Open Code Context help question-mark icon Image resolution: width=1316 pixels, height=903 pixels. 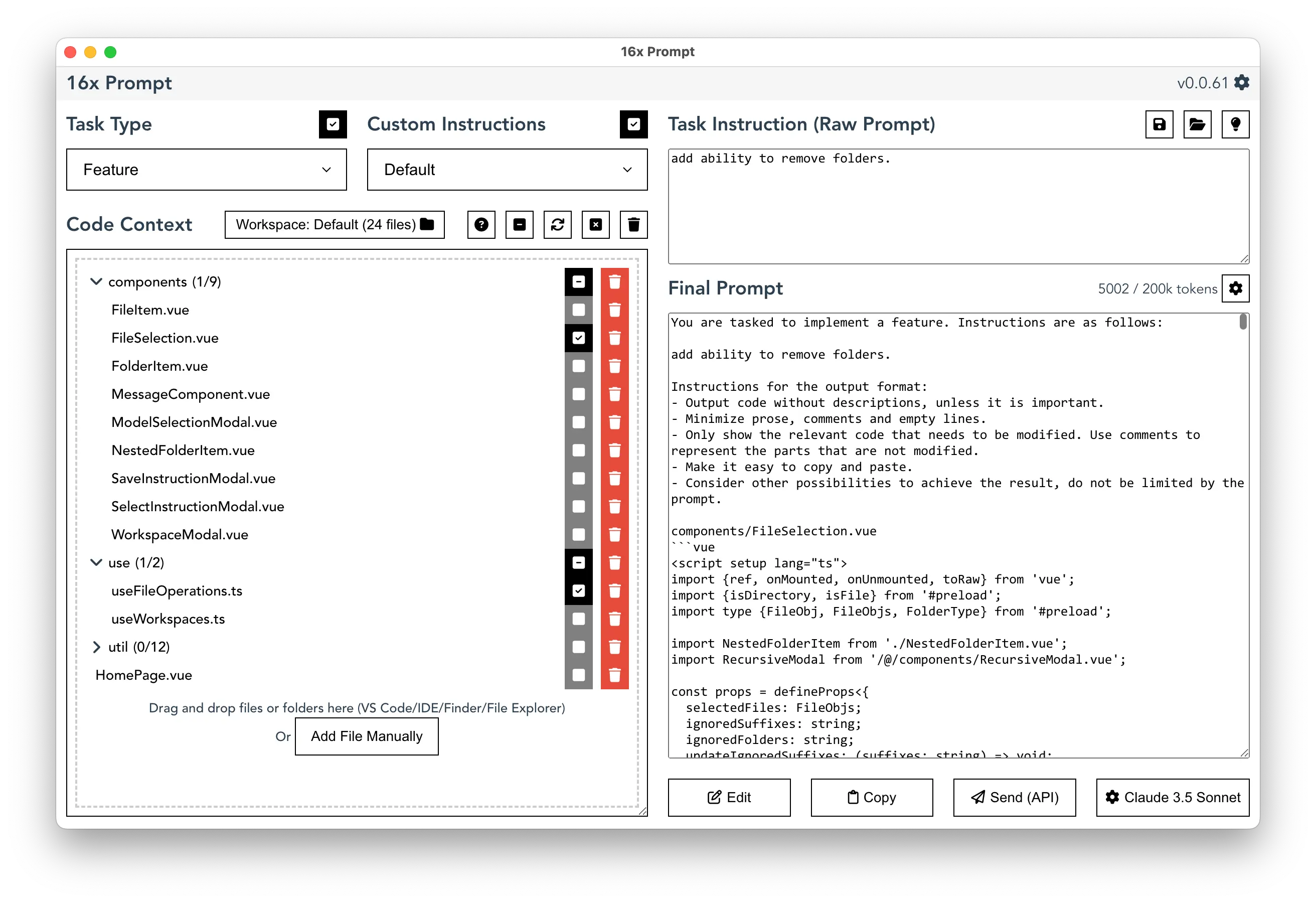481,225
